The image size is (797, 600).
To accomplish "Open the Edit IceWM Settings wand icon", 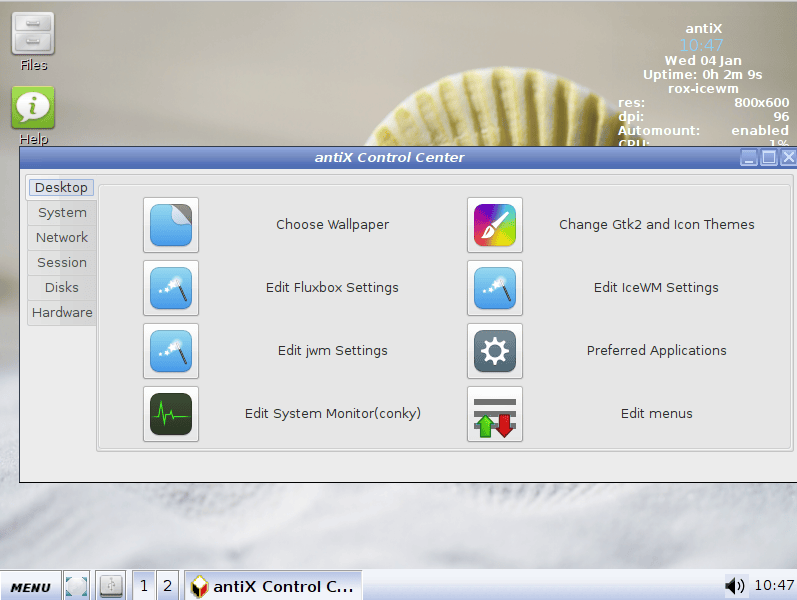I will pos(495,288).
